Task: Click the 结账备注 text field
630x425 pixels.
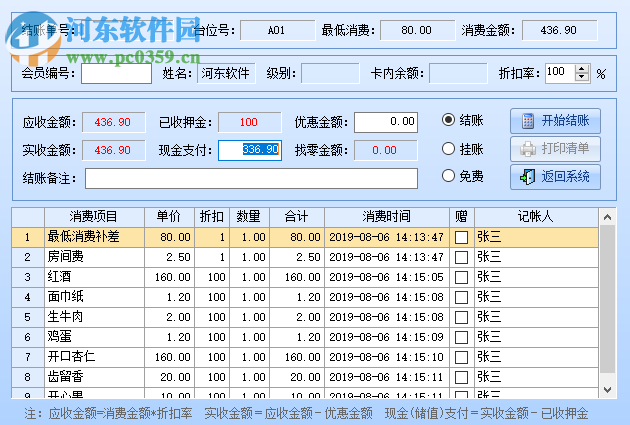Action: click(252, 178)
